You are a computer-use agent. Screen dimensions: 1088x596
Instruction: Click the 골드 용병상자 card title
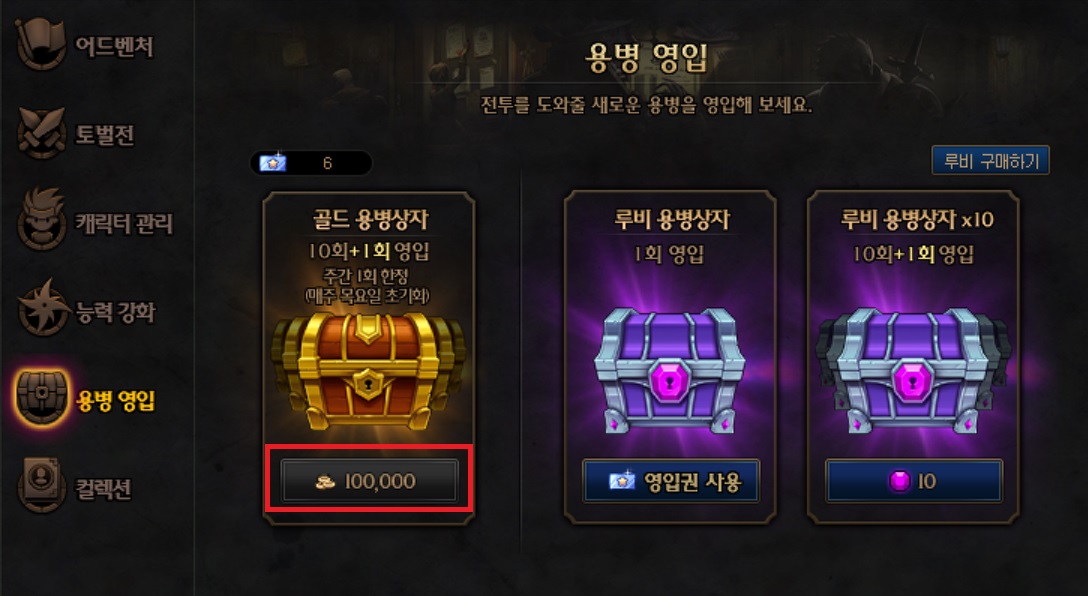(x=370, y=219)
